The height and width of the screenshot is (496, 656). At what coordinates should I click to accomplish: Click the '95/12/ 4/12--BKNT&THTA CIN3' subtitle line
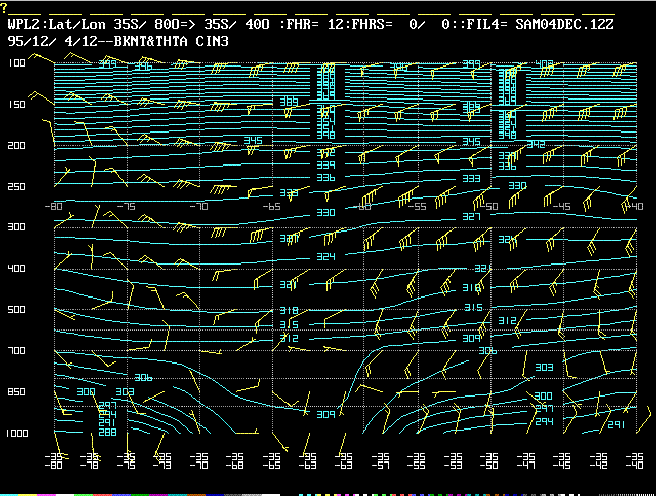pyautogui.click(x=118, y=41)
